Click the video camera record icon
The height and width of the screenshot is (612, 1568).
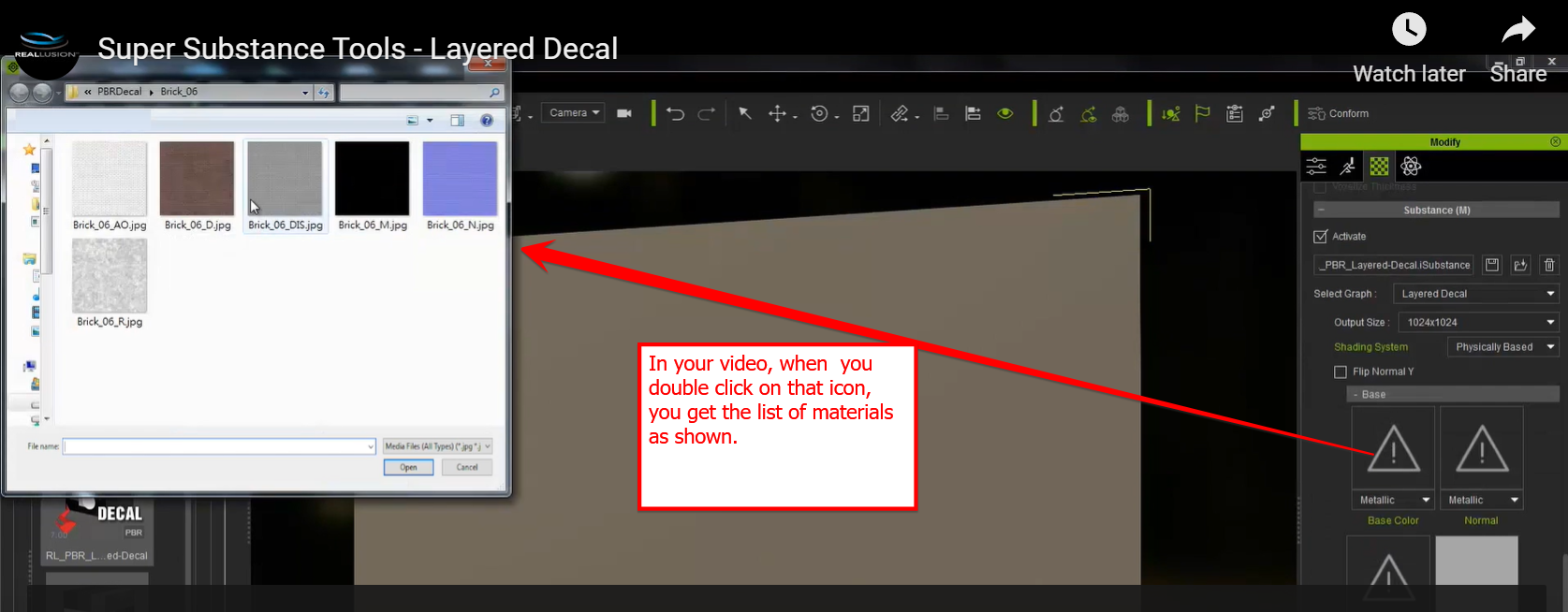(624, 113)
